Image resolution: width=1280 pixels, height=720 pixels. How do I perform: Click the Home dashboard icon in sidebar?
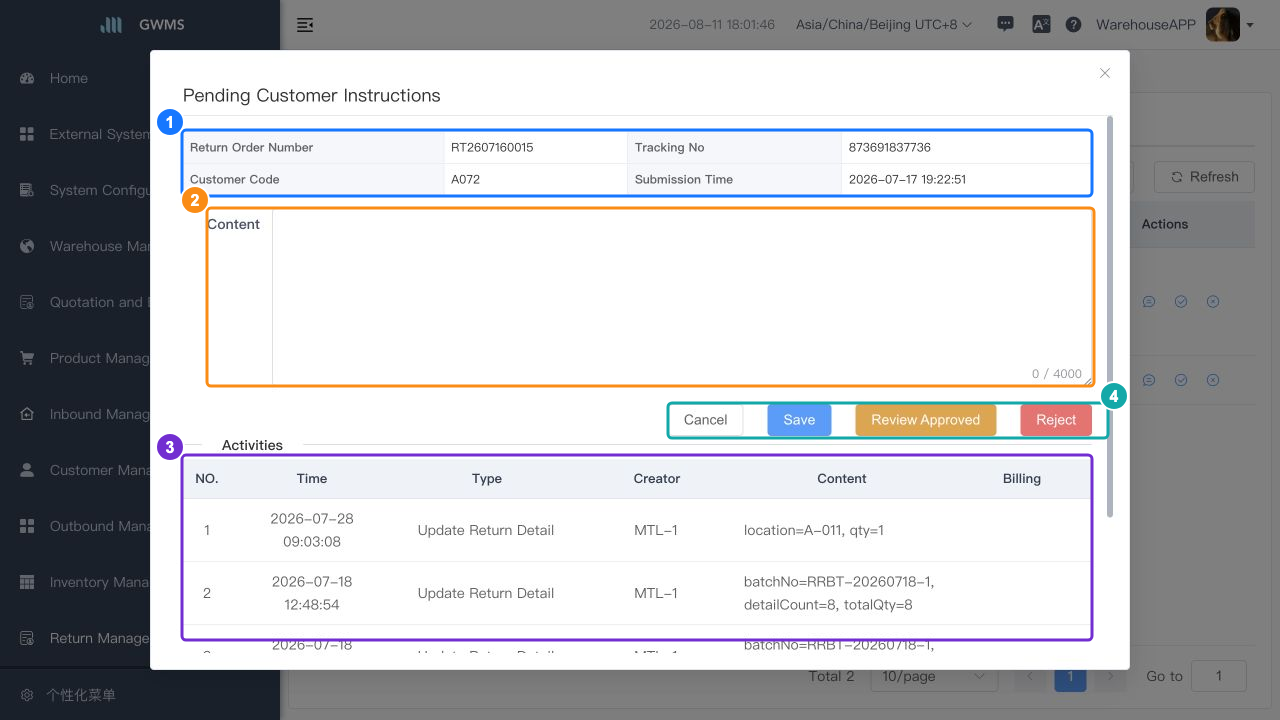tap(27, 78)
